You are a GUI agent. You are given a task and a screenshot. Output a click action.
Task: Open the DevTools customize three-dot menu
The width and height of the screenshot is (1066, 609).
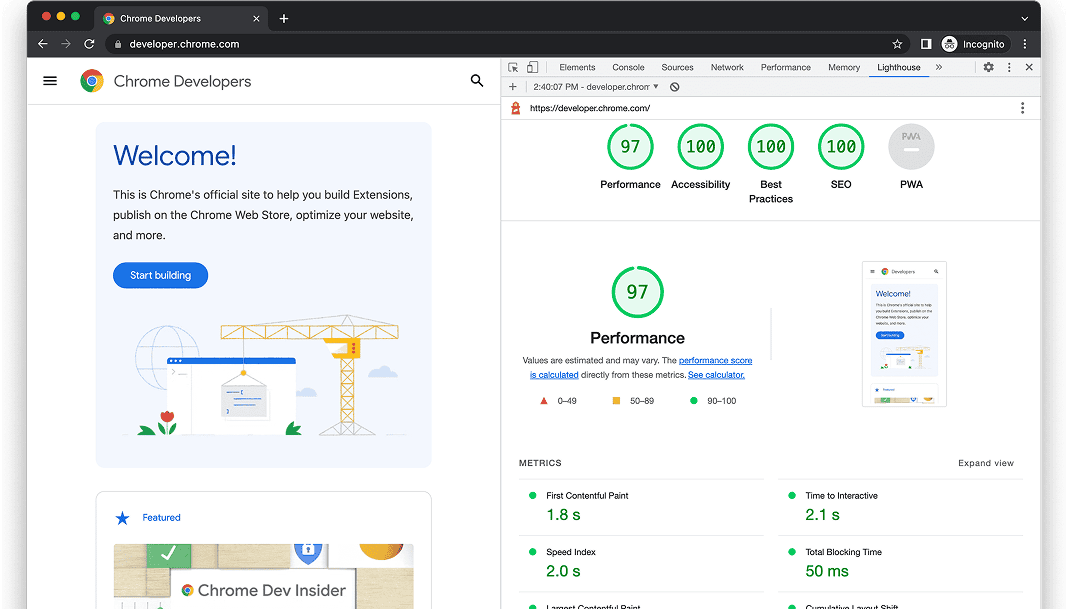tap(1009, 67)
